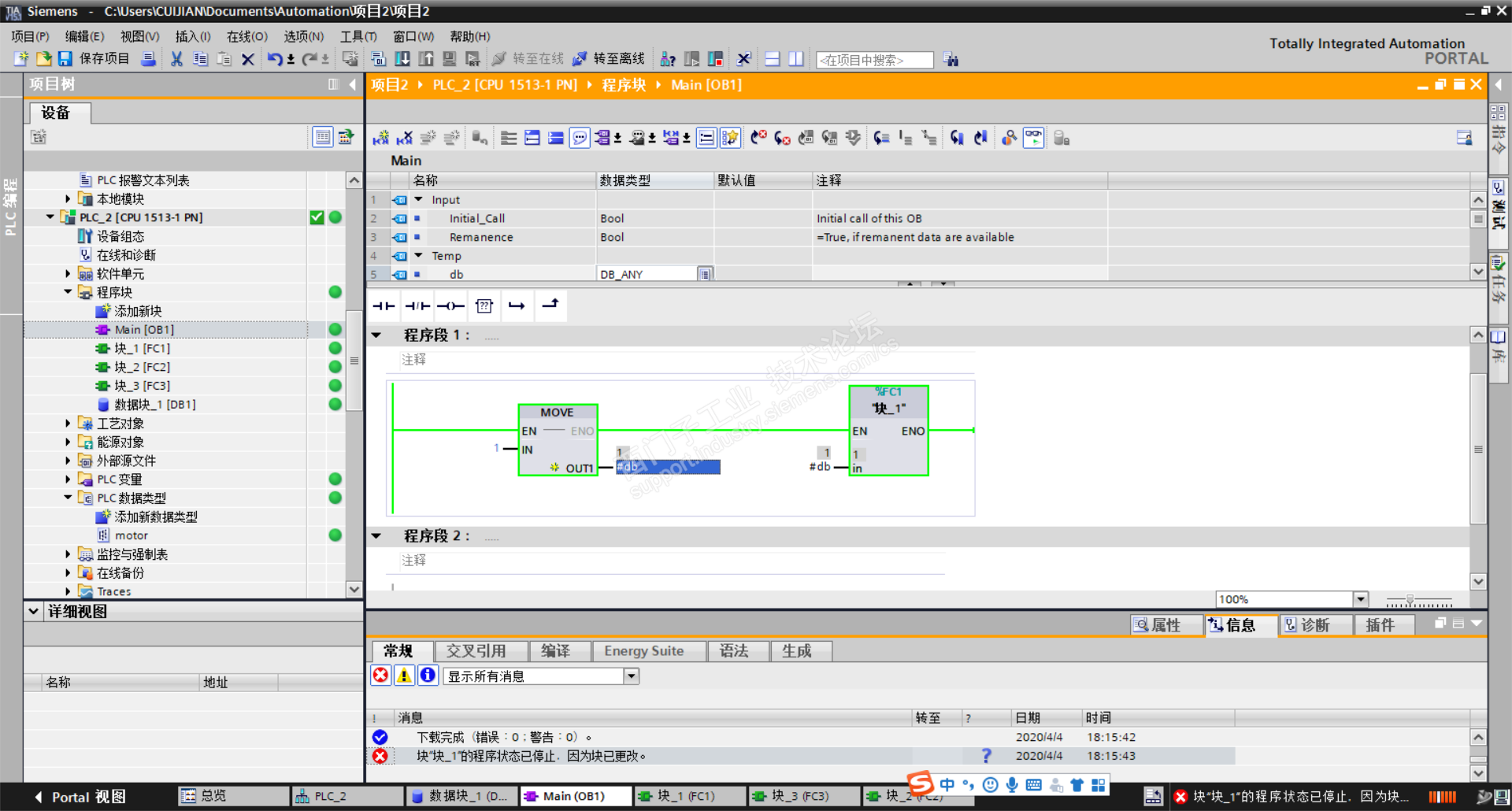This screenshot has height=811, width=1512.
Task: Insert a new network in editor
Action: tap(381, 138)
